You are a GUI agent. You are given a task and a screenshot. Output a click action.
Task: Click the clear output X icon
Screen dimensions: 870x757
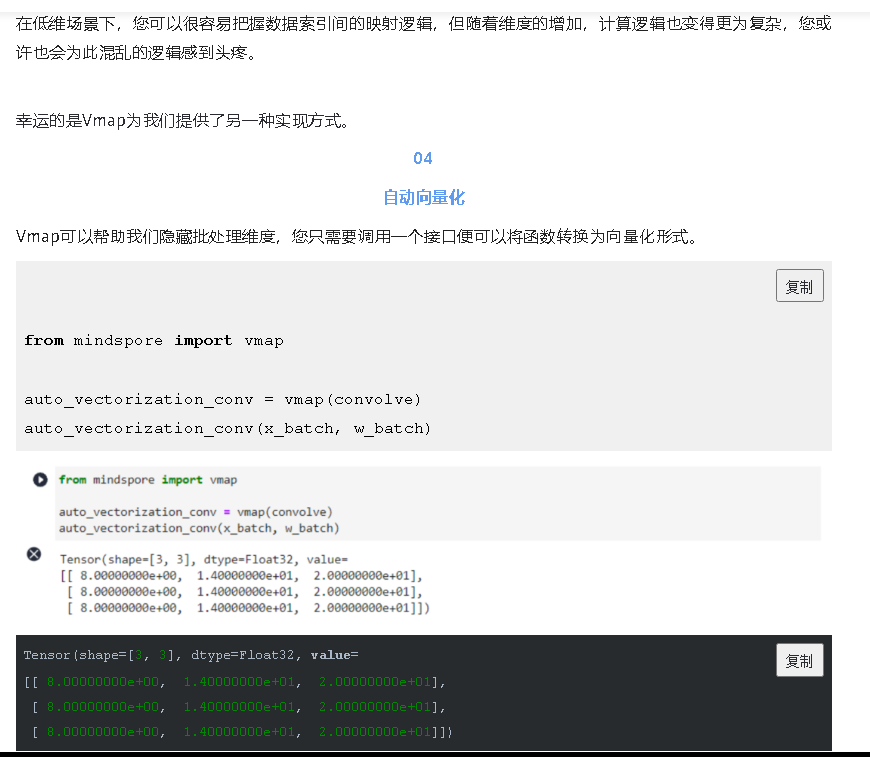point(33,554)
